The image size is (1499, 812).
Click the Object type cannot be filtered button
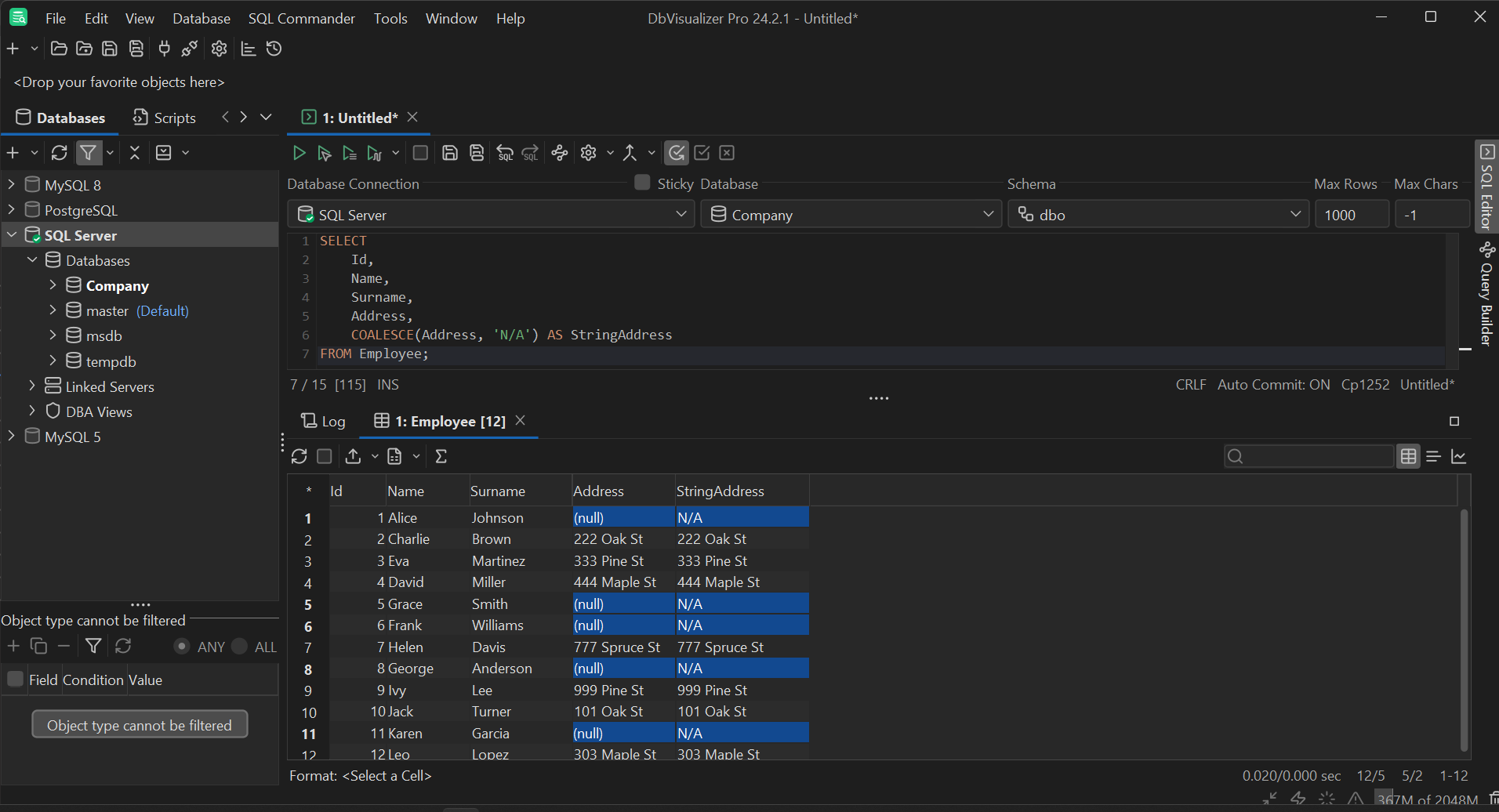pyautogui.click(x=140, y=723)
